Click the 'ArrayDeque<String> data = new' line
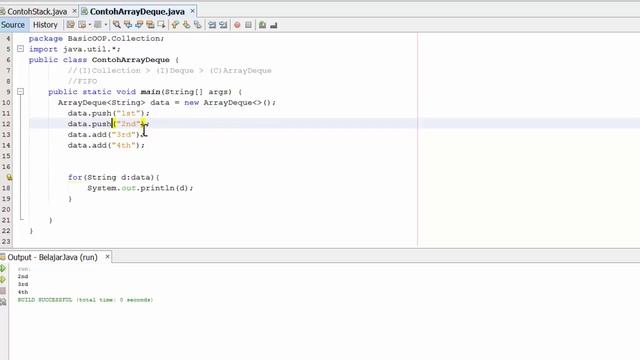The height and width of the screenshot is (360, 640). pos(167,102)
